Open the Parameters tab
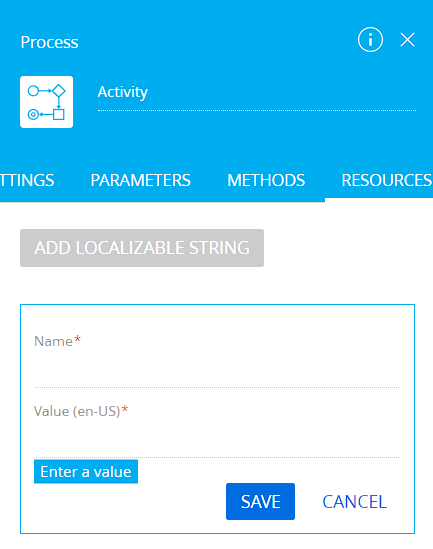 click(x=140, y=180)
